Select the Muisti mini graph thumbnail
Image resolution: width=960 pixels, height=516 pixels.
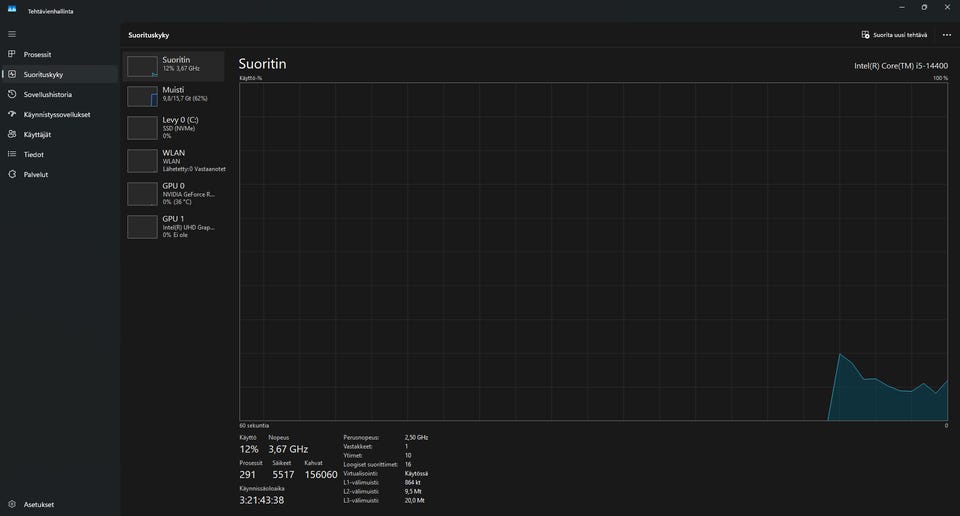142,96
